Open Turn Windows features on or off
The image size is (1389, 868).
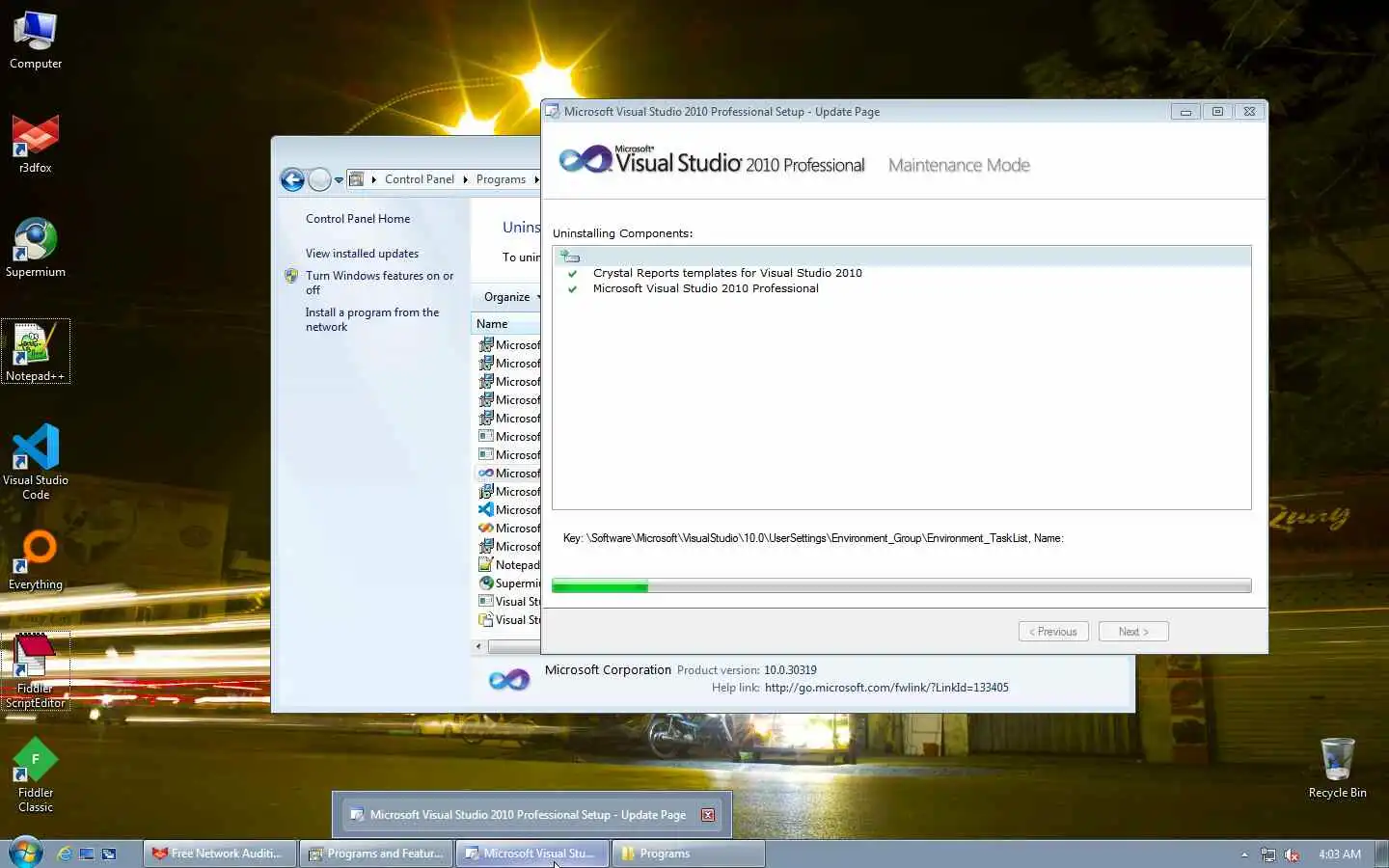(379, 283)
